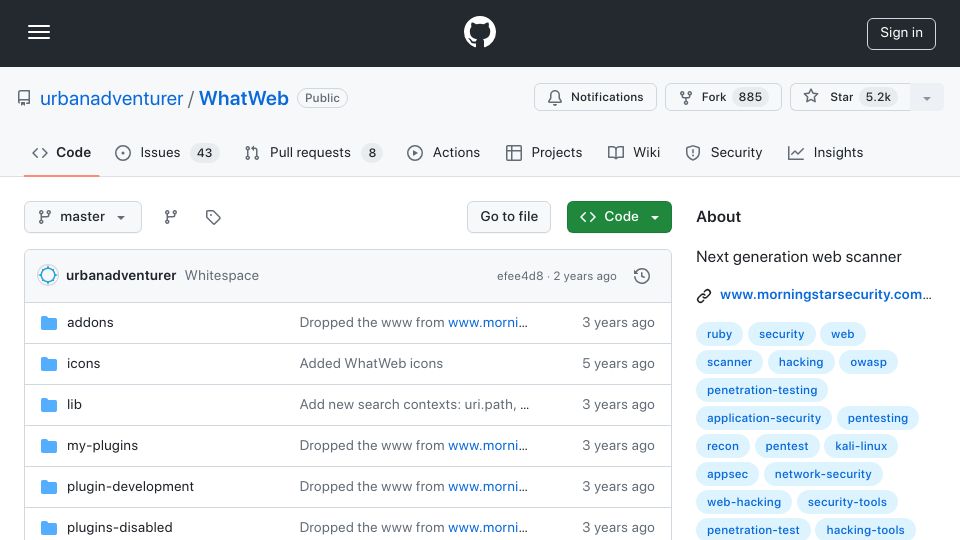Image resolution: width=960 pixels, height=540 pixels.
Task: Click the plugin-development folder icon
Action: [x=48, y=487]
